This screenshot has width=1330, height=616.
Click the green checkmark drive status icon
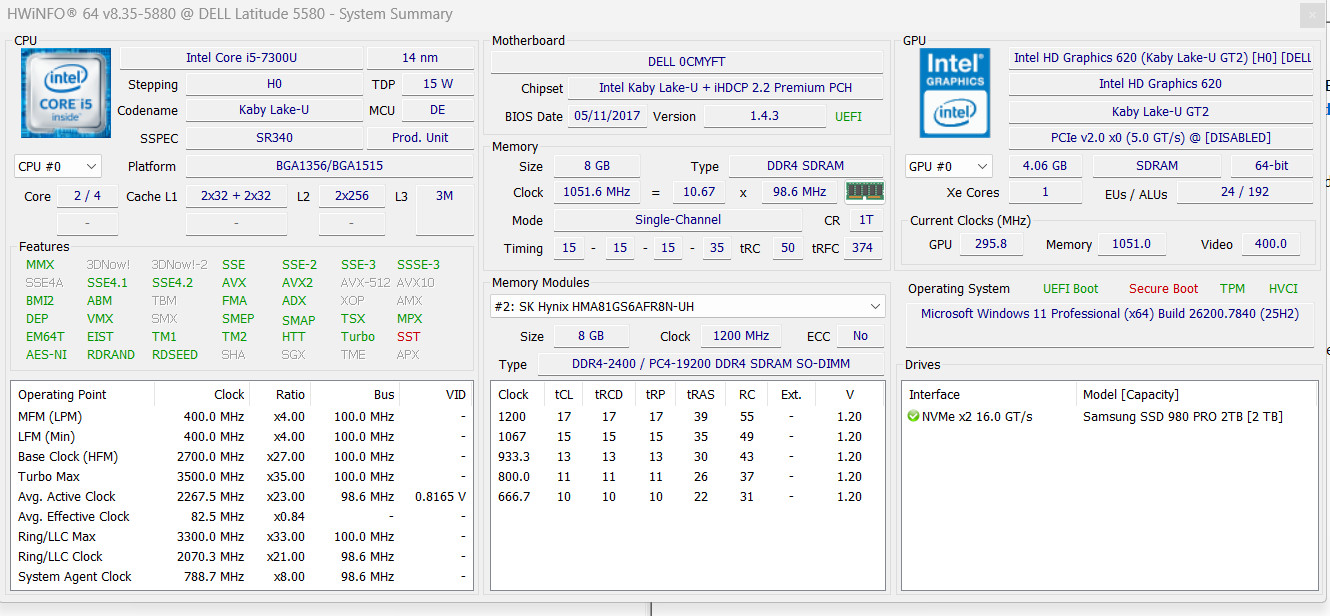(x=913, y=416)
